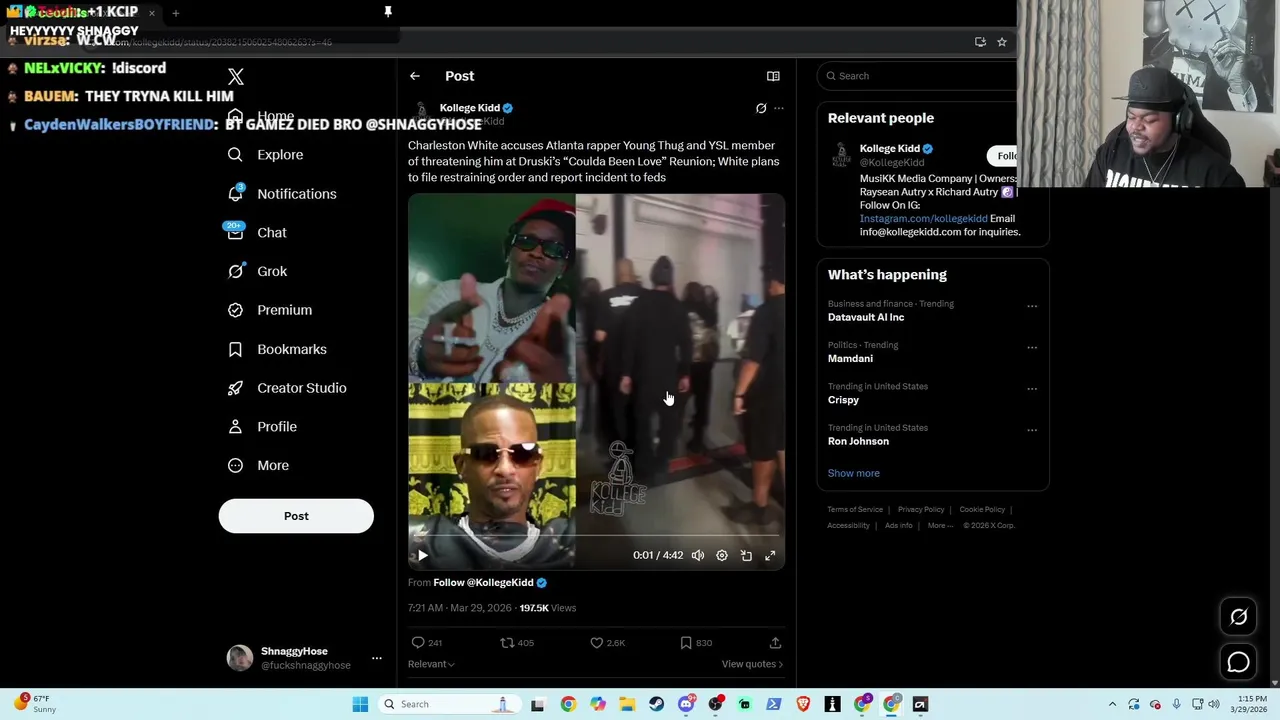This screenshot has height=720, width=1280.
Task: Open the Accessibility footer link
Action: click(848, 526)
